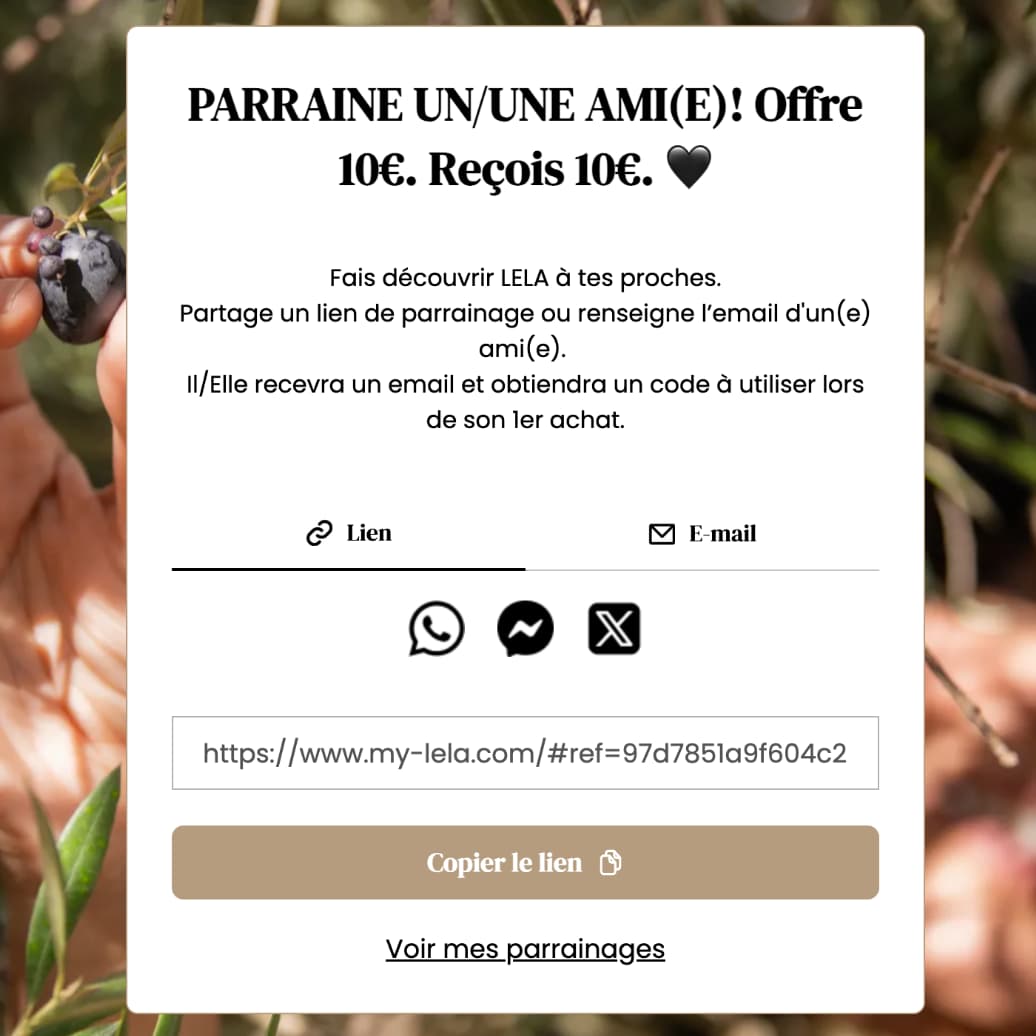
Task: Click the PARRAINE UN/UNE AMI(E) heading
Action: click(x=525, y=136)
